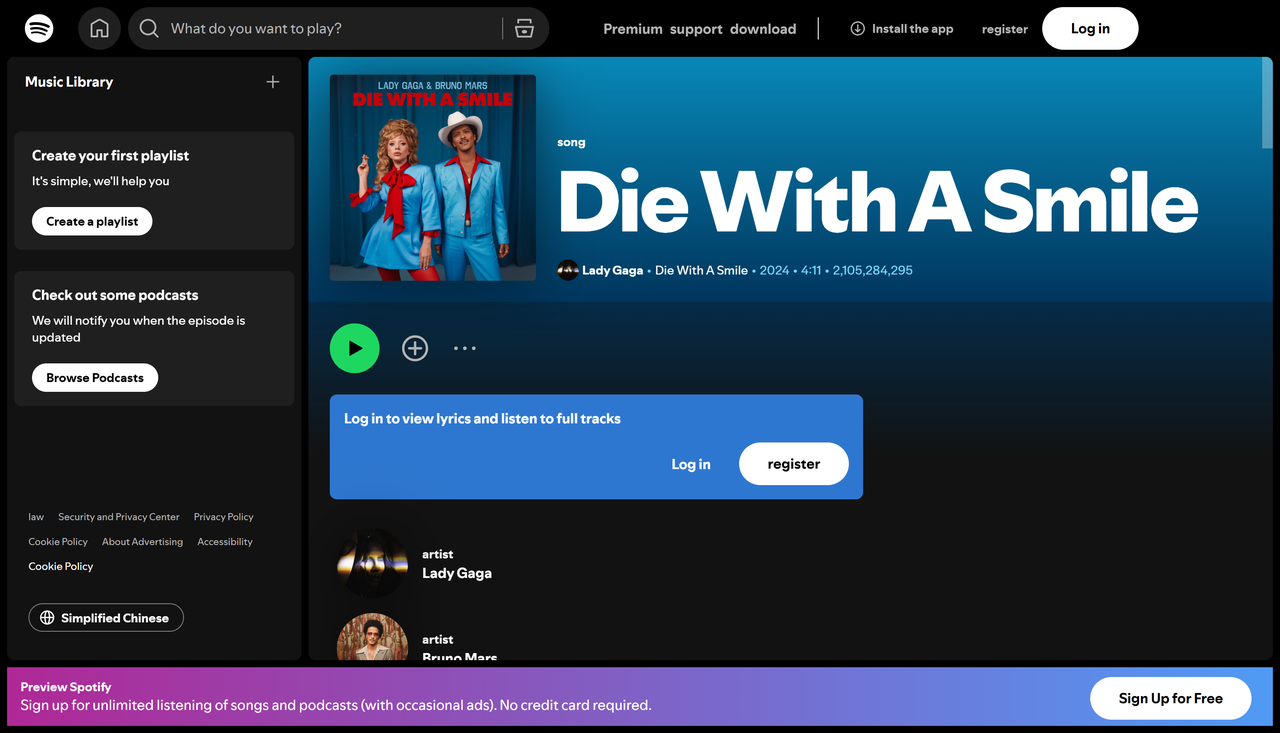
Task: Click register in the top bar
Action: click(1005, 29)
